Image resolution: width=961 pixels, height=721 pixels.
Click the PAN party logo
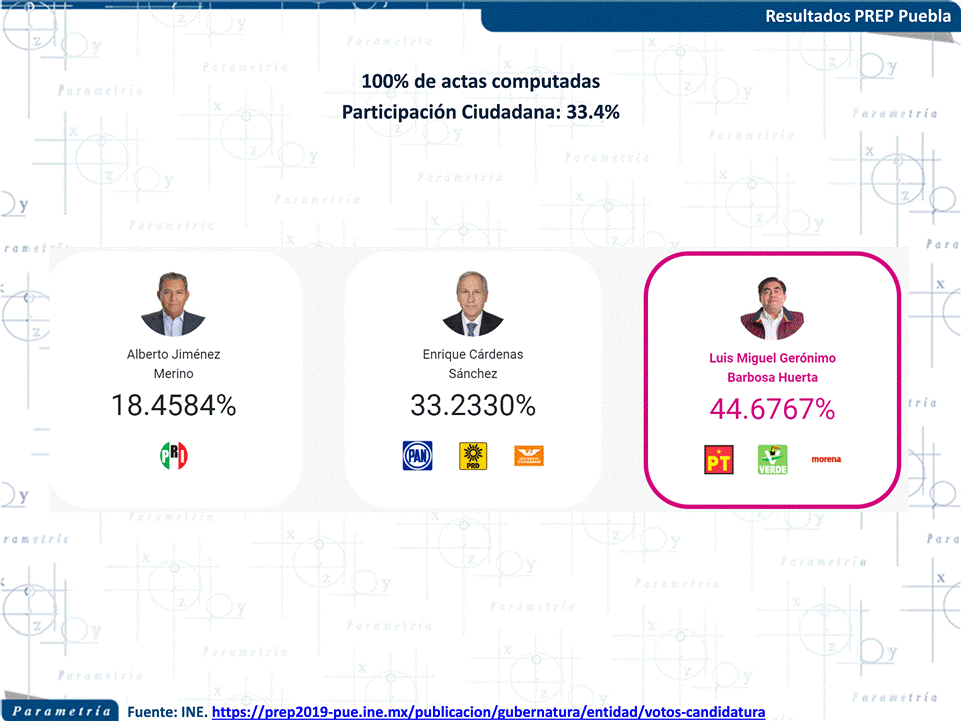click(x=417, y=456)
